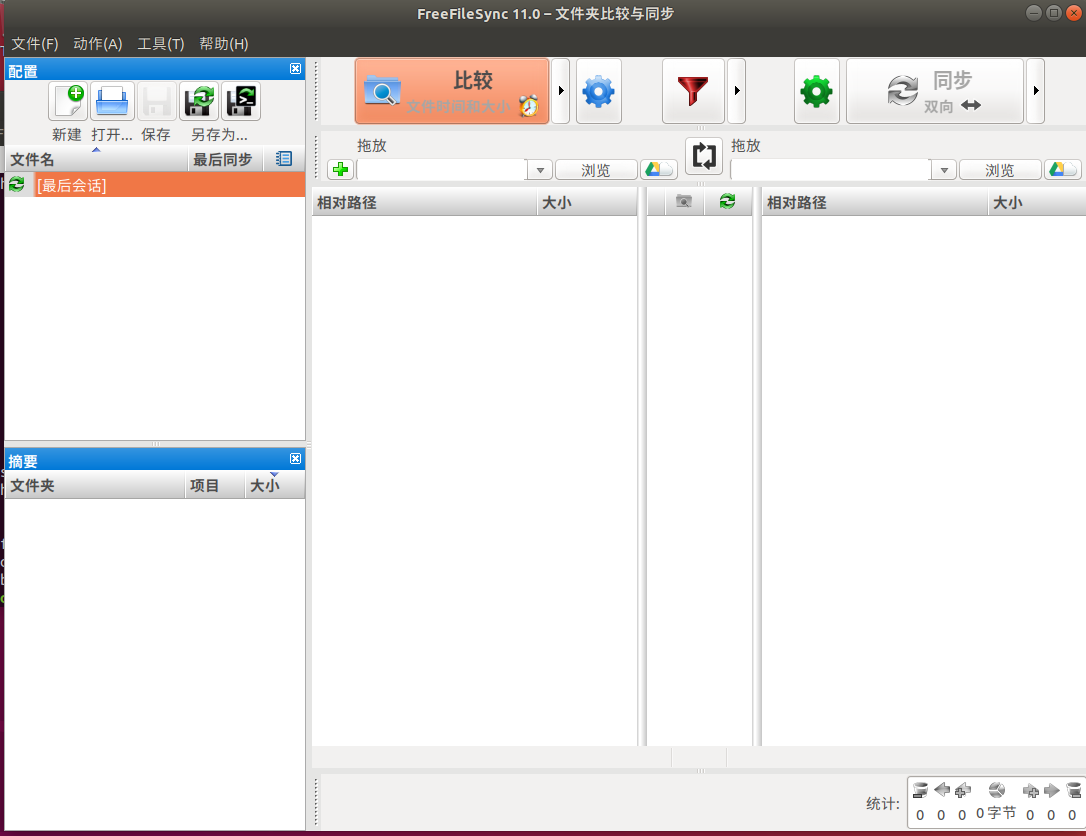Expand the sync variant arrow beside 同步

[x=1035, y=91]
